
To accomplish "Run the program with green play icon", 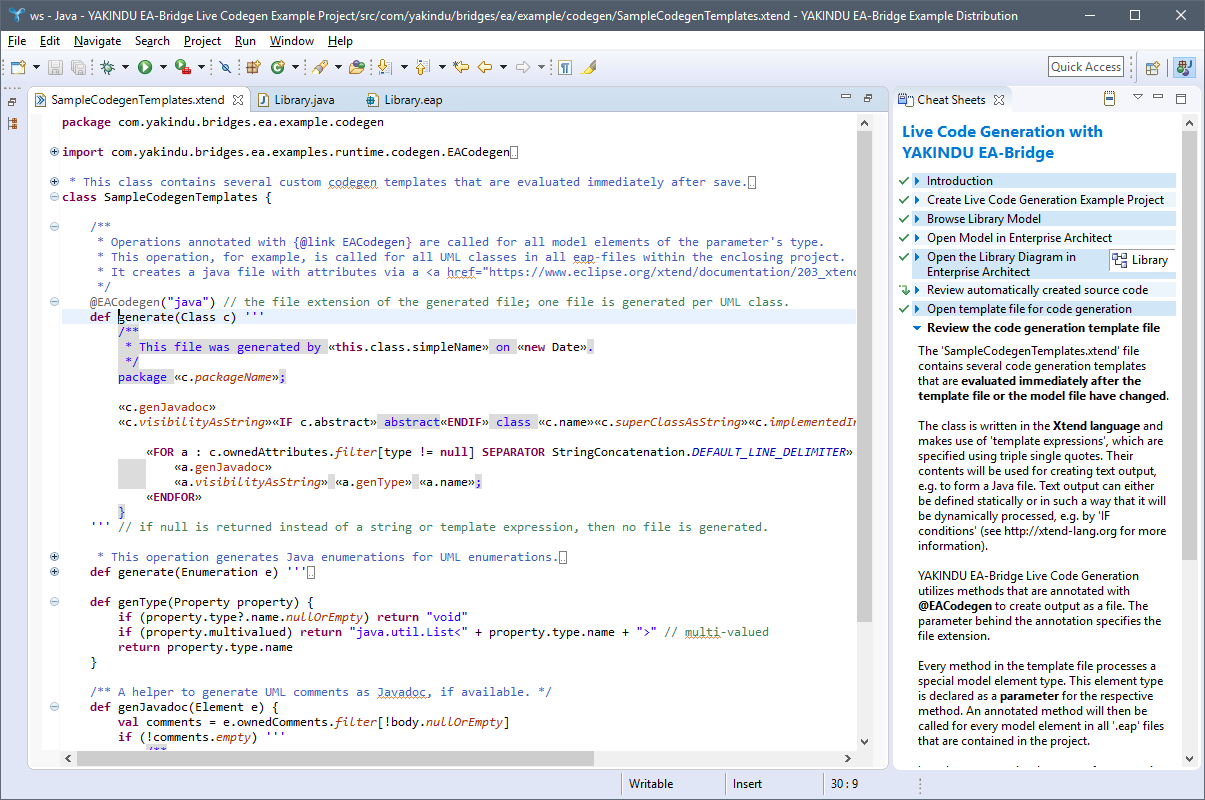I will pyautogui.click(x=145, y=67).
